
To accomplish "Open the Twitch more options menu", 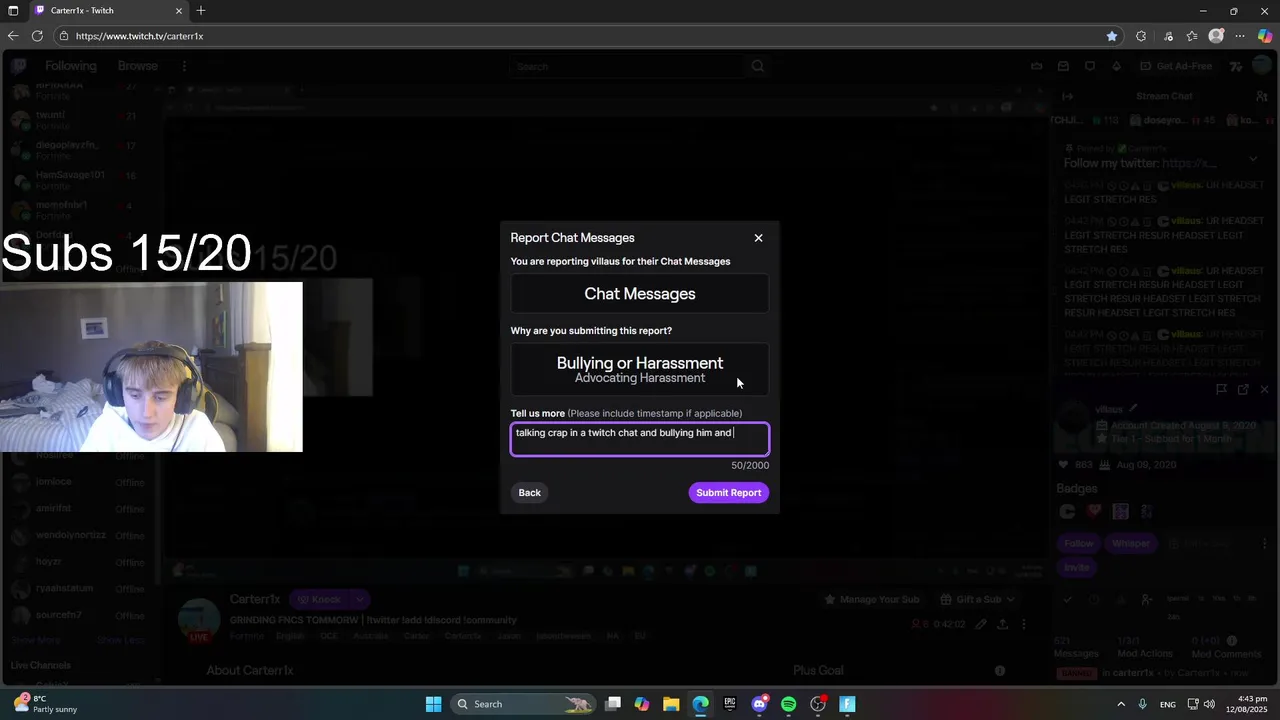I will [184, 66].
